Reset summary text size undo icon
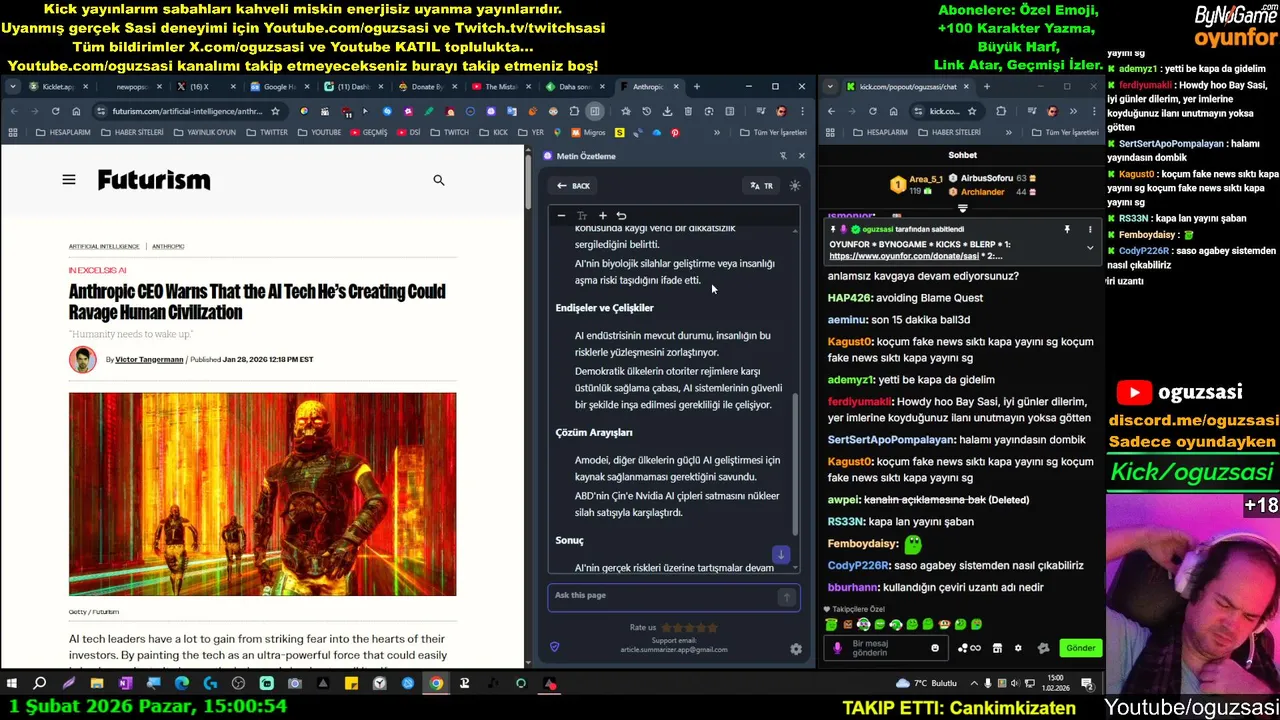The image size is (1280, 720). point(621,216)
